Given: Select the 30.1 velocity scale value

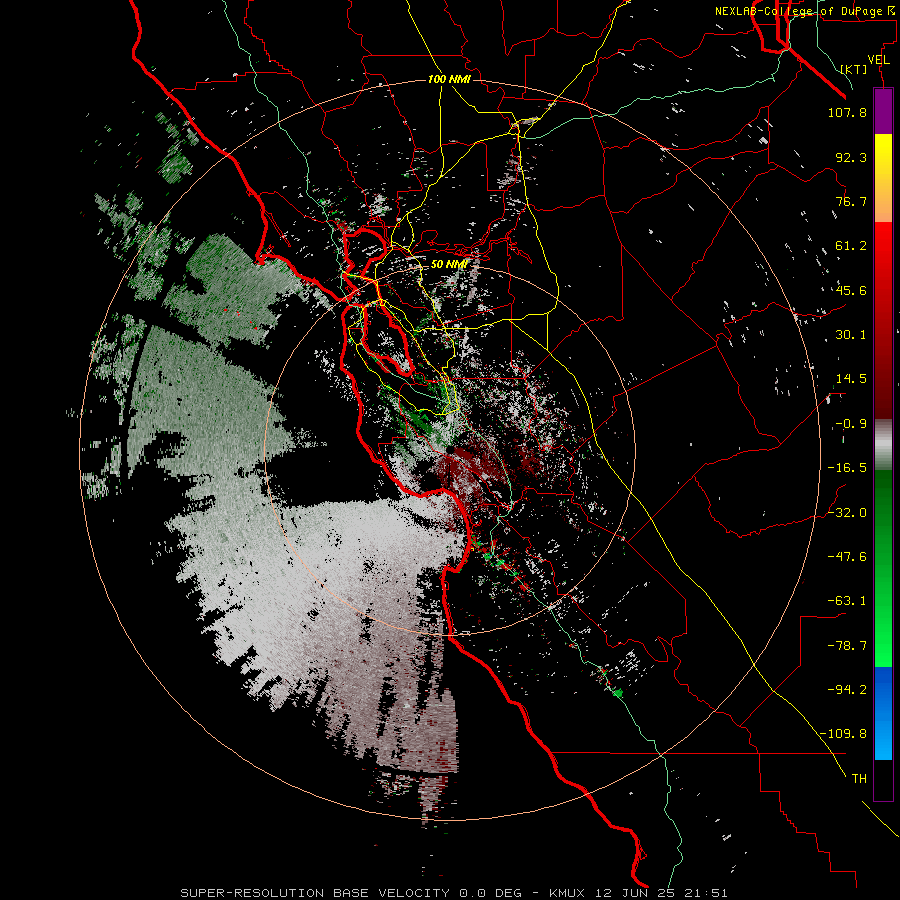Looking at the screenshot, I should coord(851,335).
